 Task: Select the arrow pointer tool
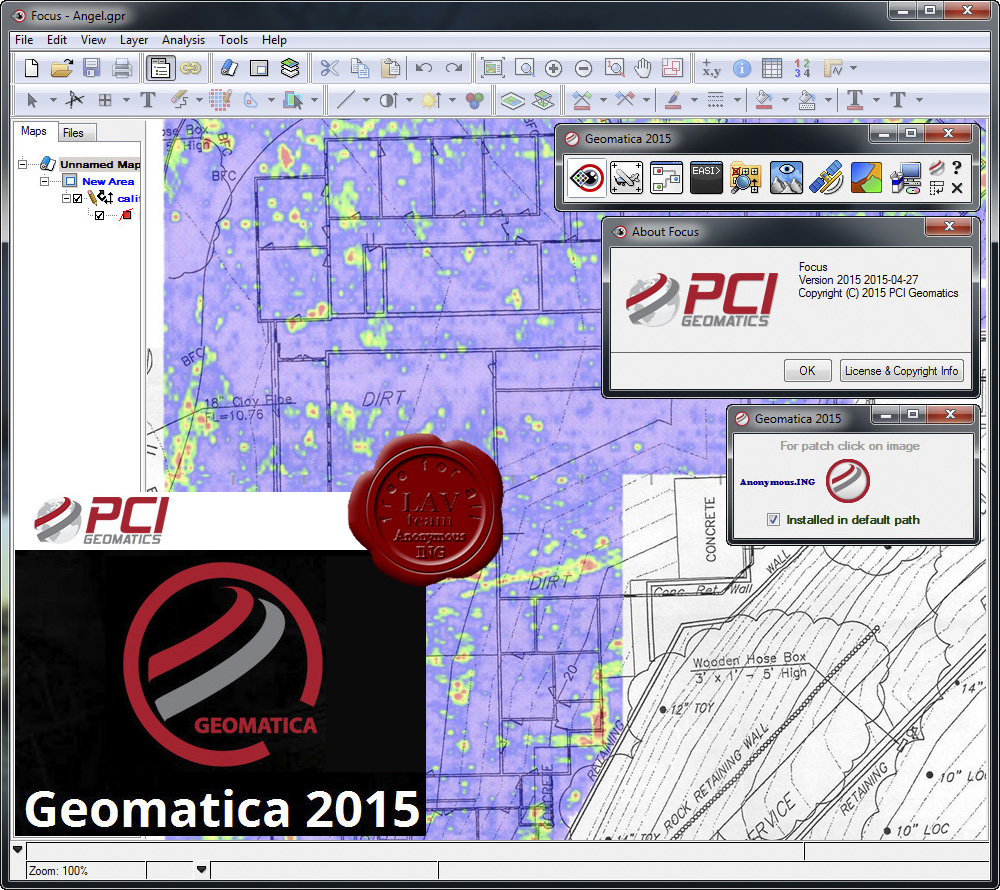pyautogui.click(x=32, y=100)
